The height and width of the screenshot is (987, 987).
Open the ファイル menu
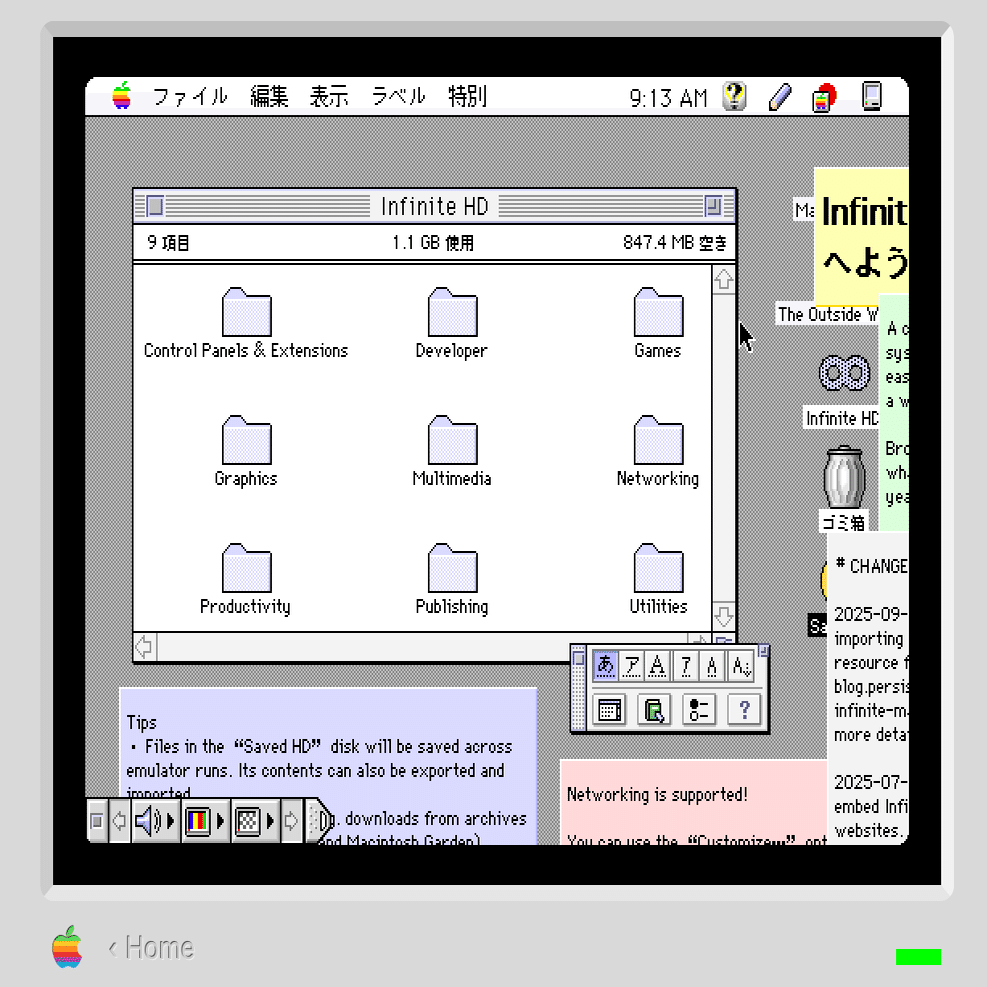190,96
